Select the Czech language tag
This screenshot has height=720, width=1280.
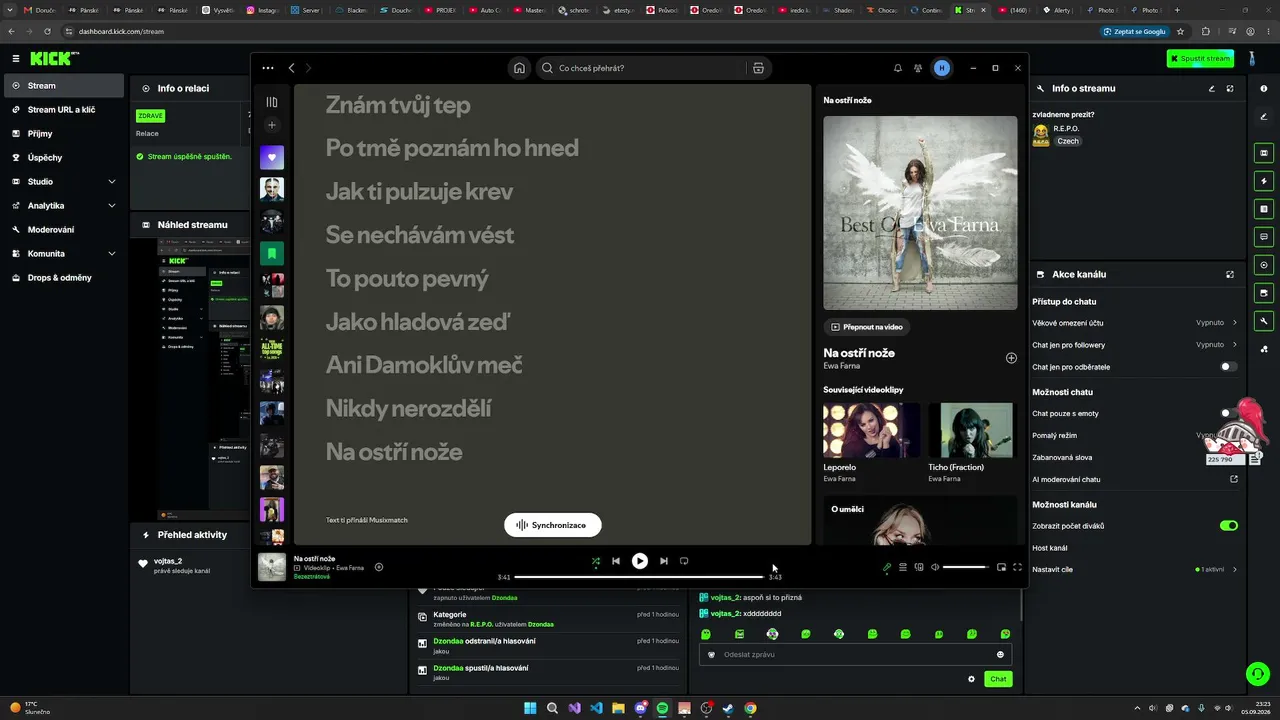coord(1068,141)
